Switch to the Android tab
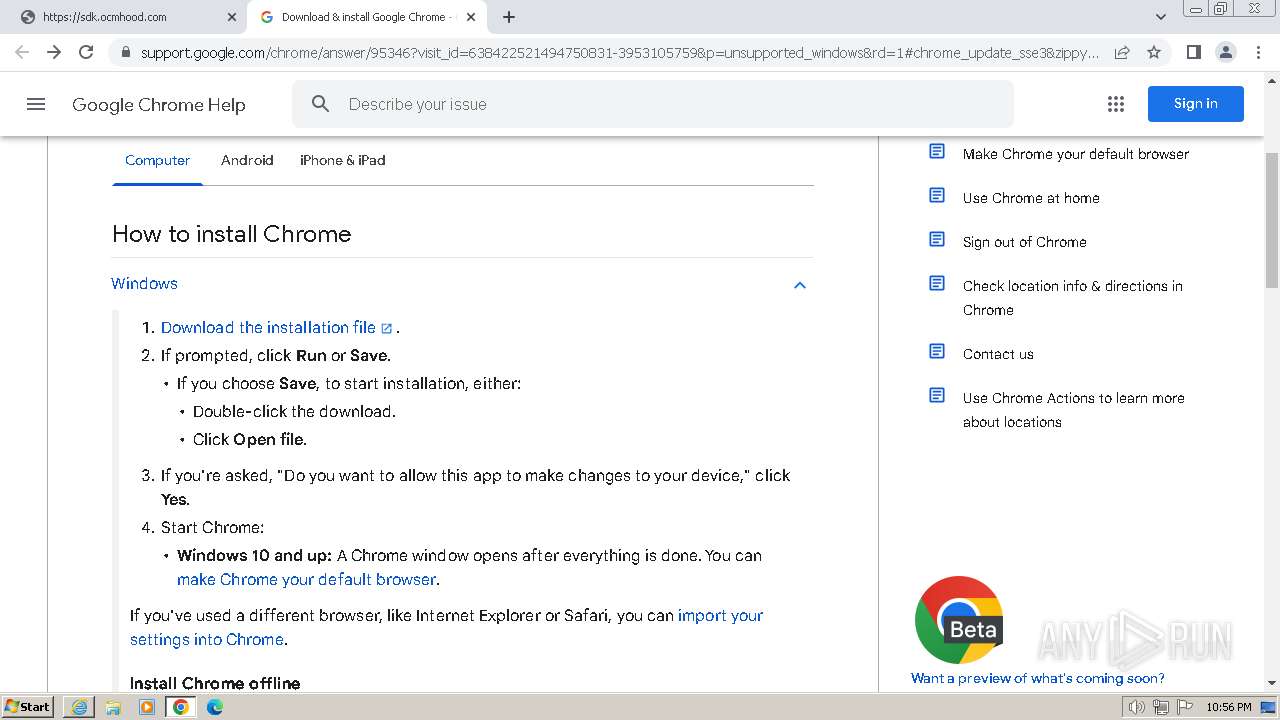 pyautogui.click(x=247, y=160)
